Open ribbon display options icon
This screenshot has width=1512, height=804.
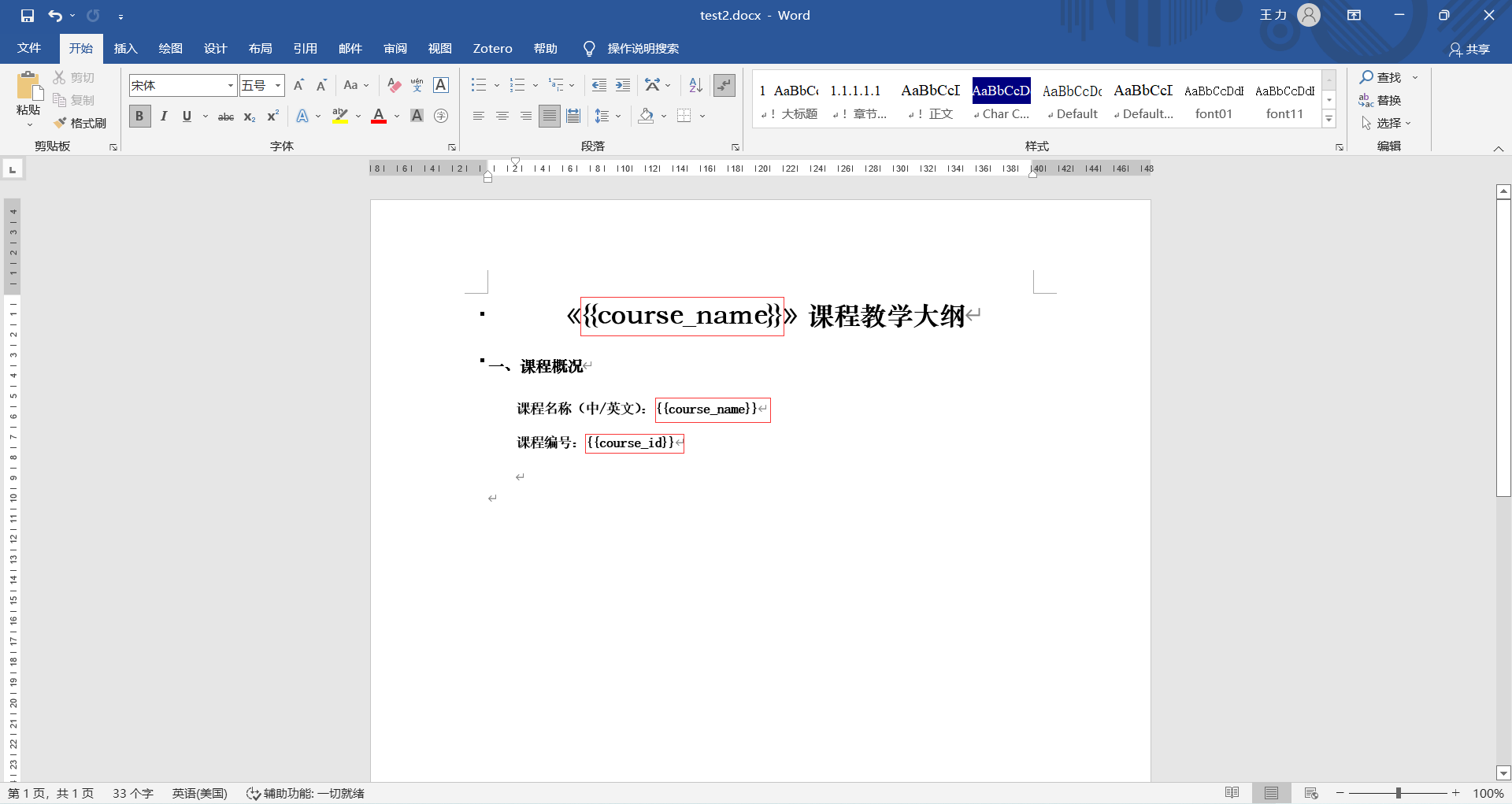click(1354, 15)
